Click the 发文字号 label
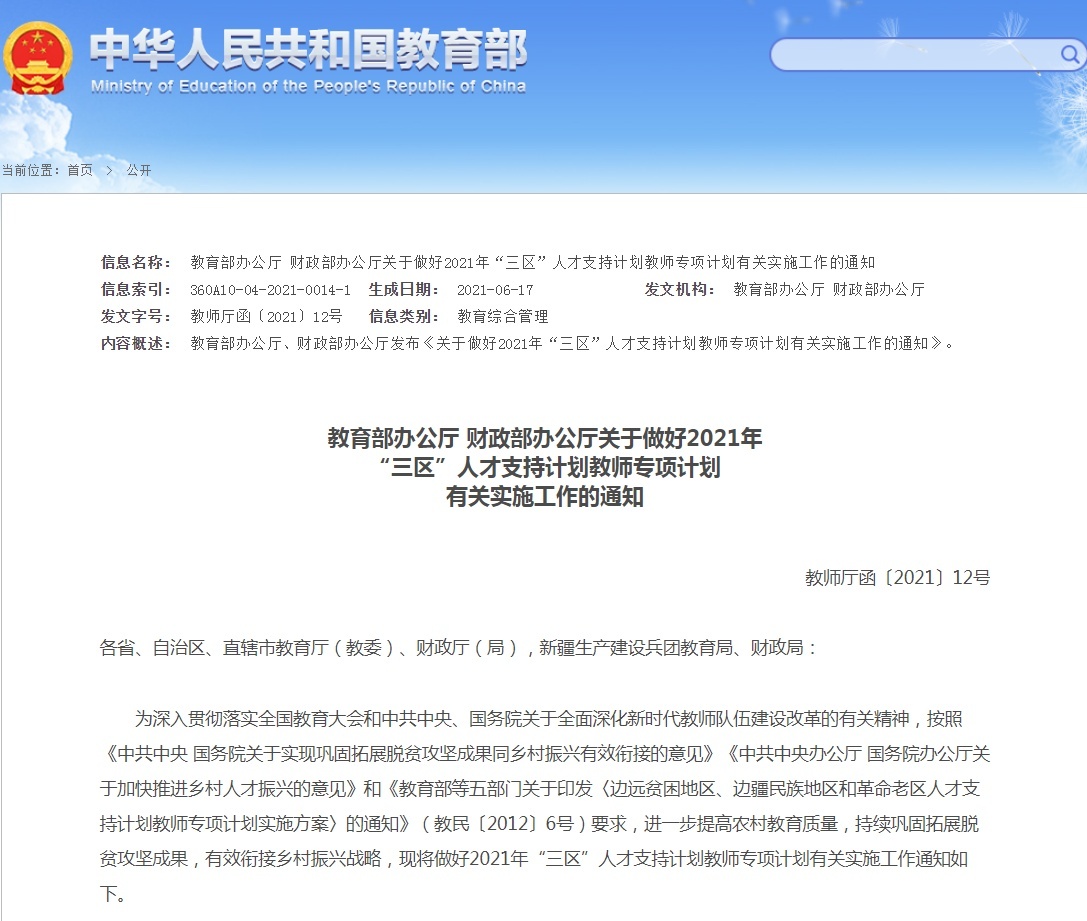 coord(136,317)
